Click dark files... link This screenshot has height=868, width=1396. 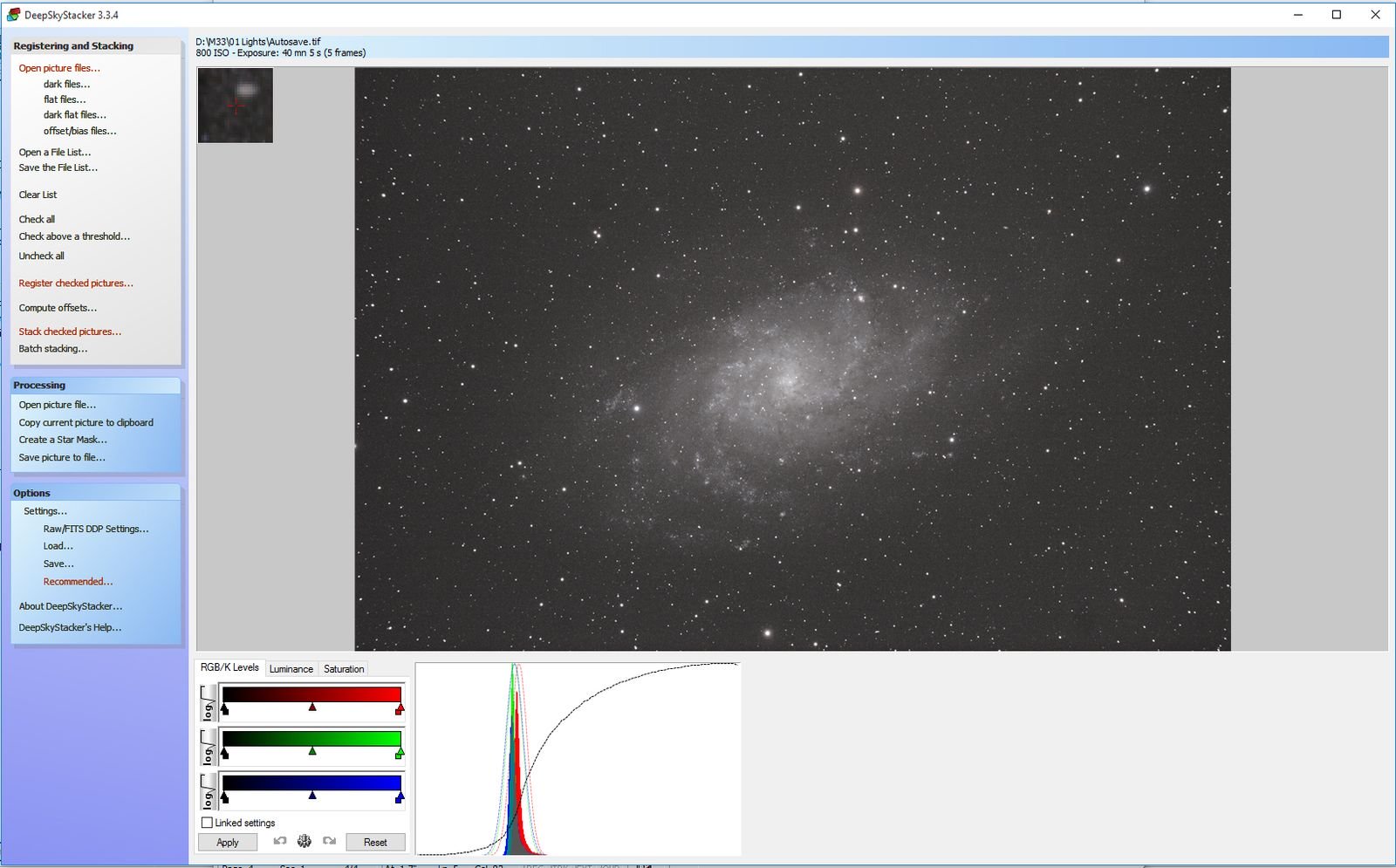coord(66,84)
